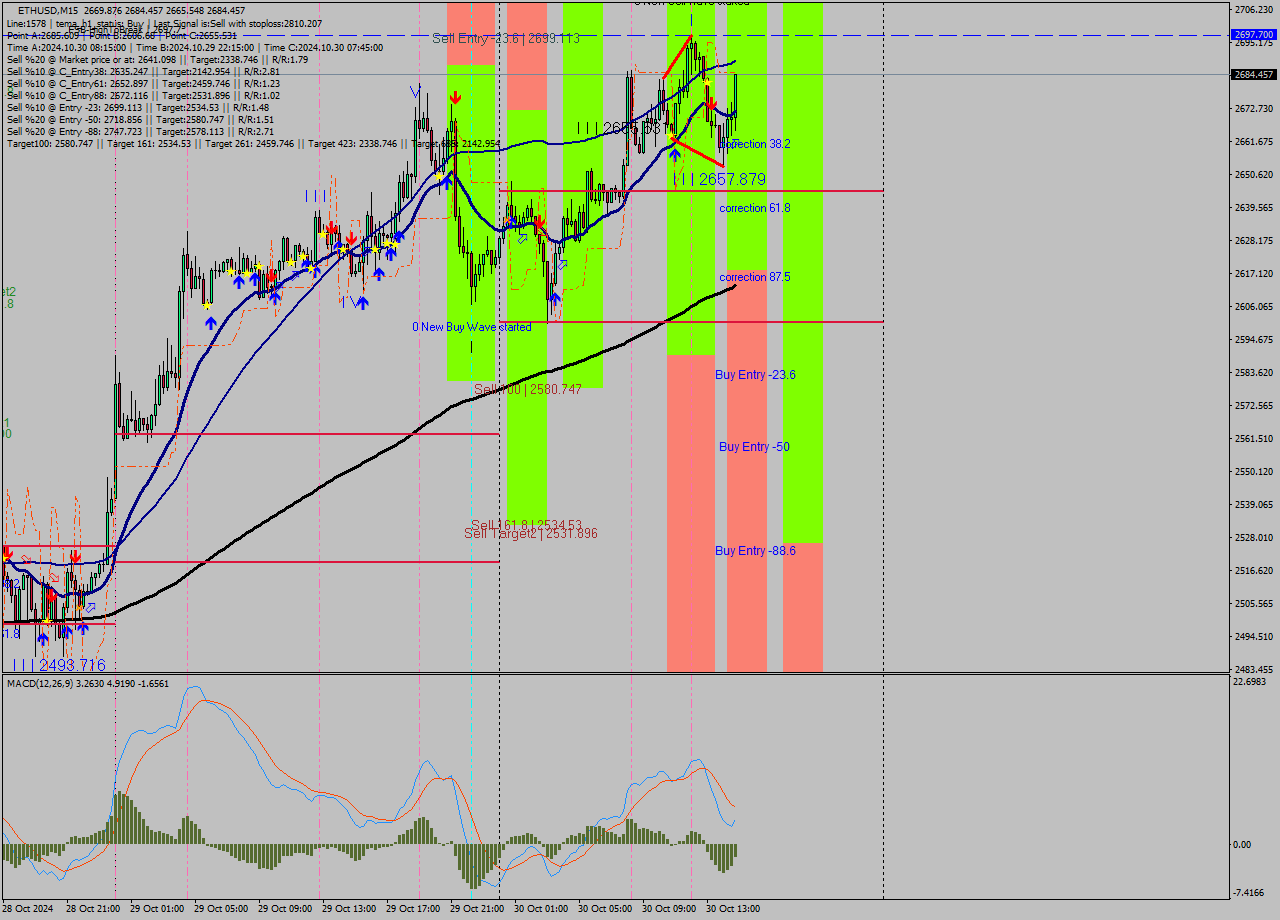Click the 2697.700 price tag on the axis
Image resolution: width=1280 pixels, height=920 pixels.
[x=1254, y=34]
